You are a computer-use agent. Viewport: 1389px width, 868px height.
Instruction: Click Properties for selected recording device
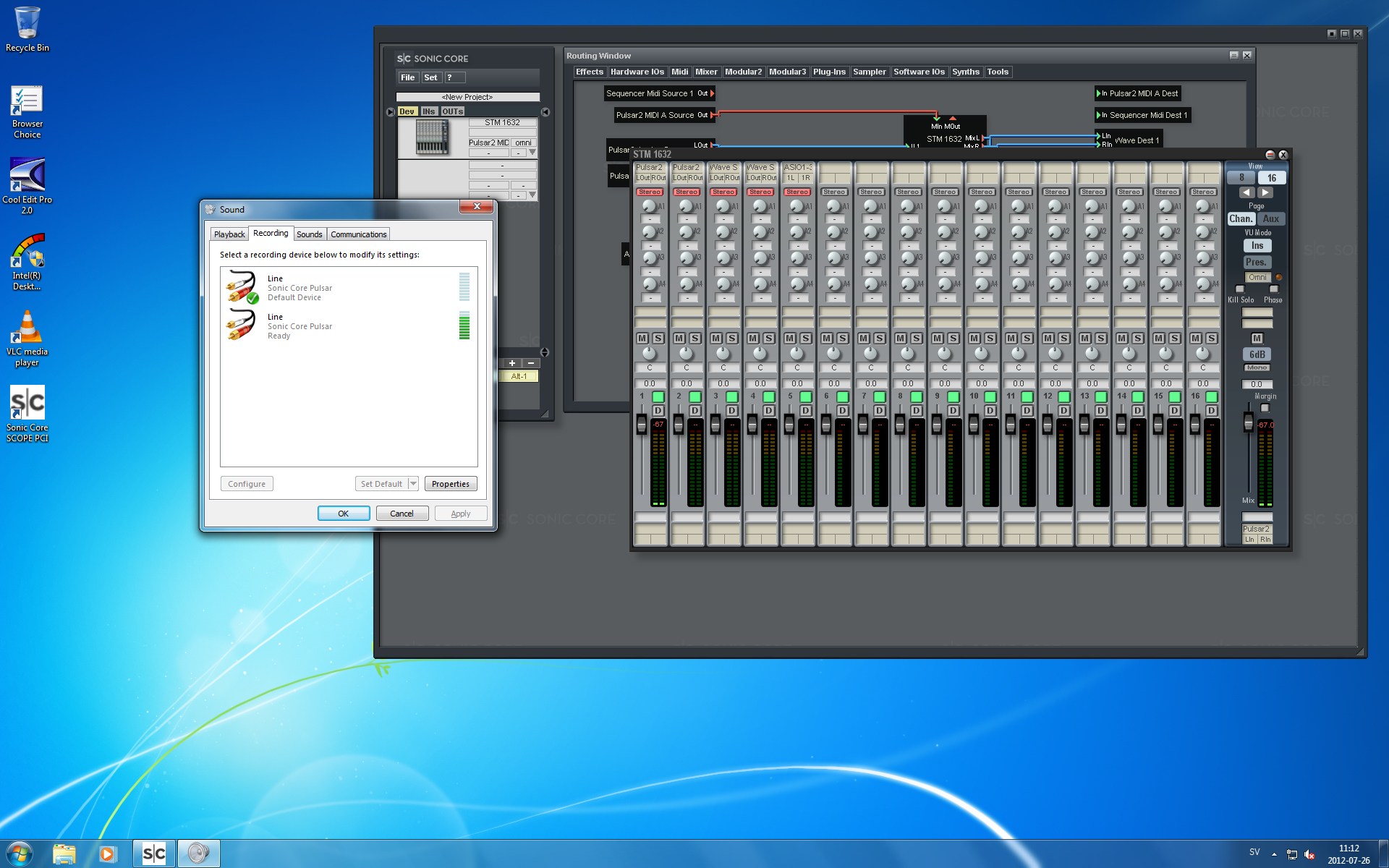[x=449, y=484]
